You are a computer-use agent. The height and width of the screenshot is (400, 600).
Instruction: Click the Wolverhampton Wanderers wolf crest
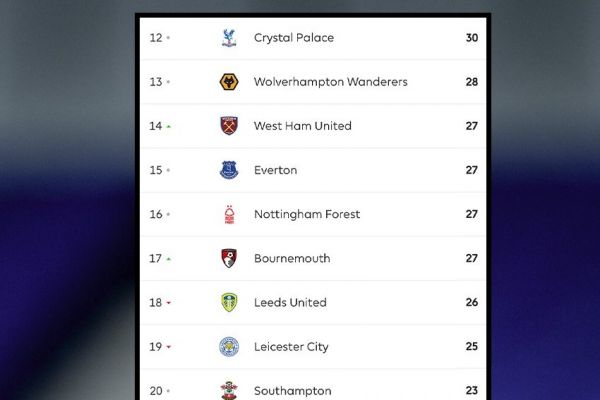point(229,82)
